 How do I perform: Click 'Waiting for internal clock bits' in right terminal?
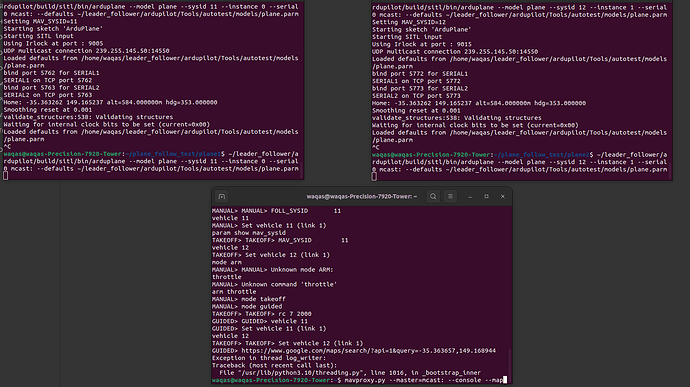475,125
